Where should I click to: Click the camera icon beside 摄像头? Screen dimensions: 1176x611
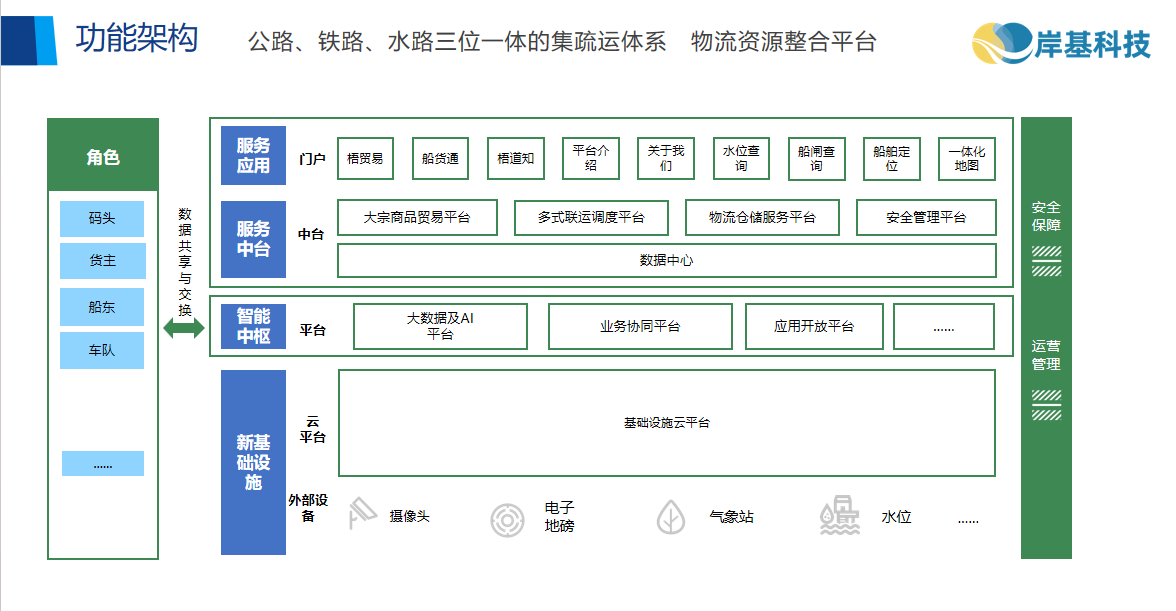[361, 516]
